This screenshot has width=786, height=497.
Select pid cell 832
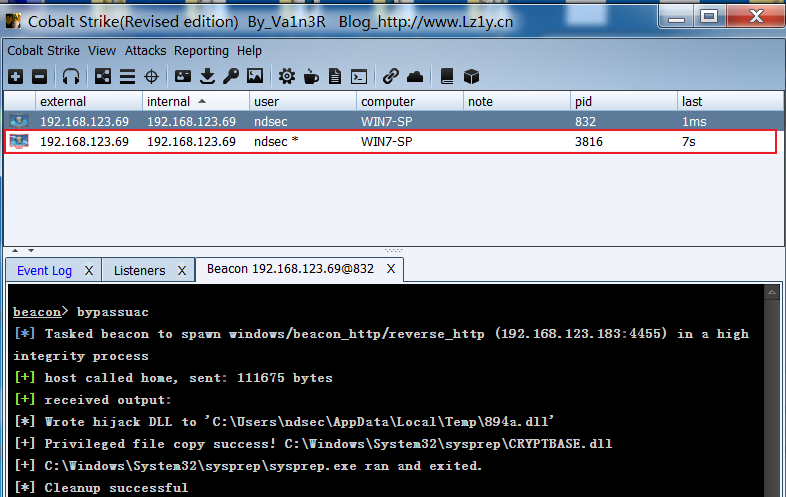click(585, 121)
